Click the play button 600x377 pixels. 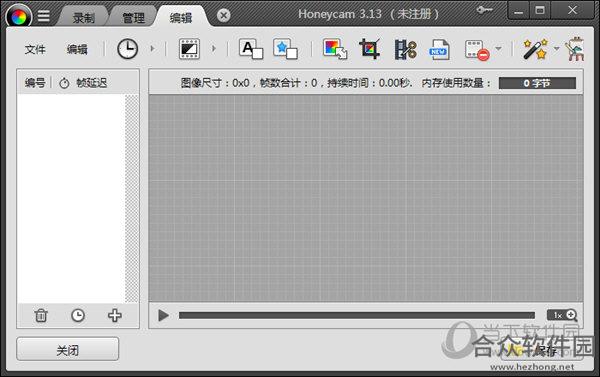163,315
